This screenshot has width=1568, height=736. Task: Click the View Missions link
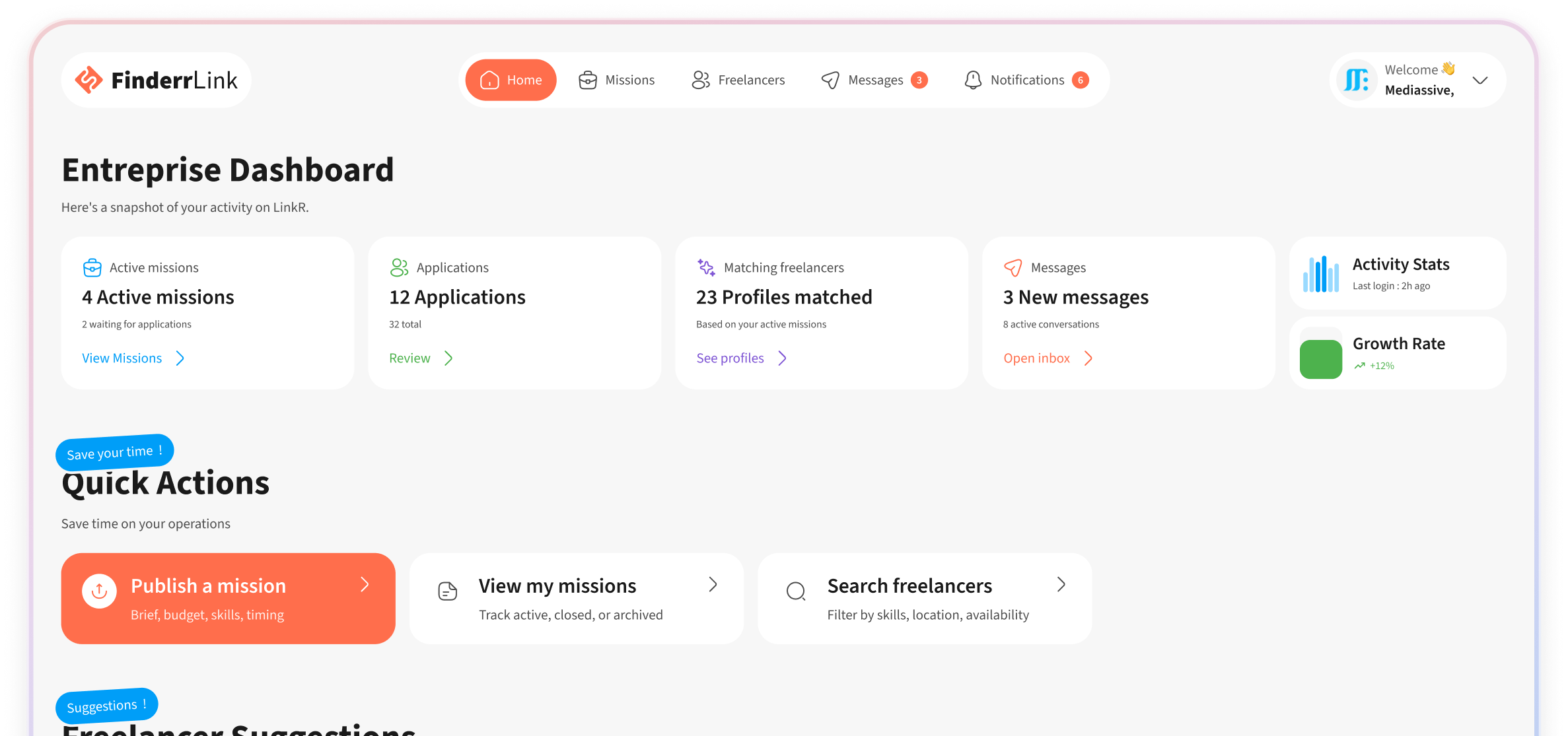[122, 358]
